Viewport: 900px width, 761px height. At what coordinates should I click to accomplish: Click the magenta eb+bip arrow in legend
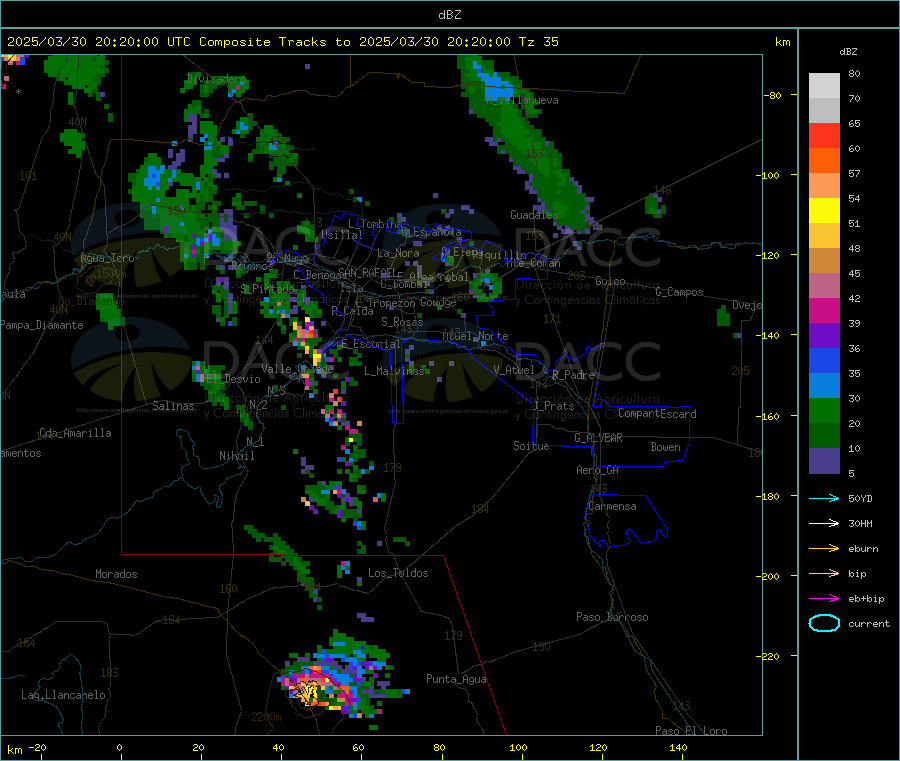pos(824,598)
